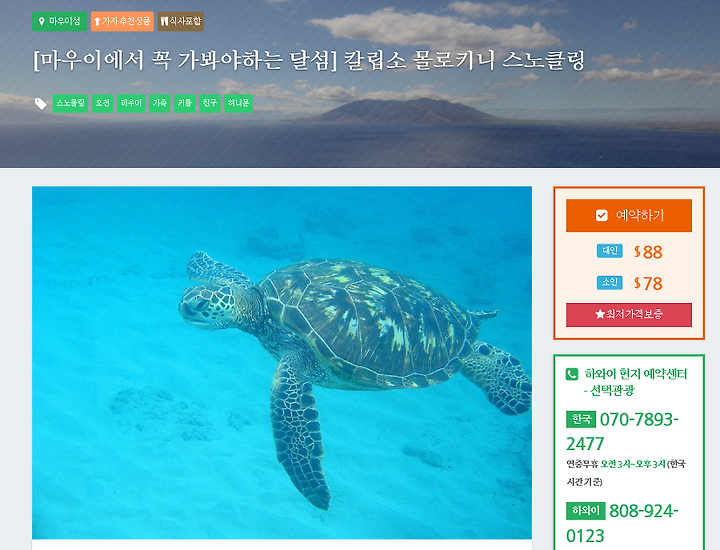This screenshot has height=550, width=720.
Task: Click the green phone icon in reservation center
Action: click(x=572, y=374)
